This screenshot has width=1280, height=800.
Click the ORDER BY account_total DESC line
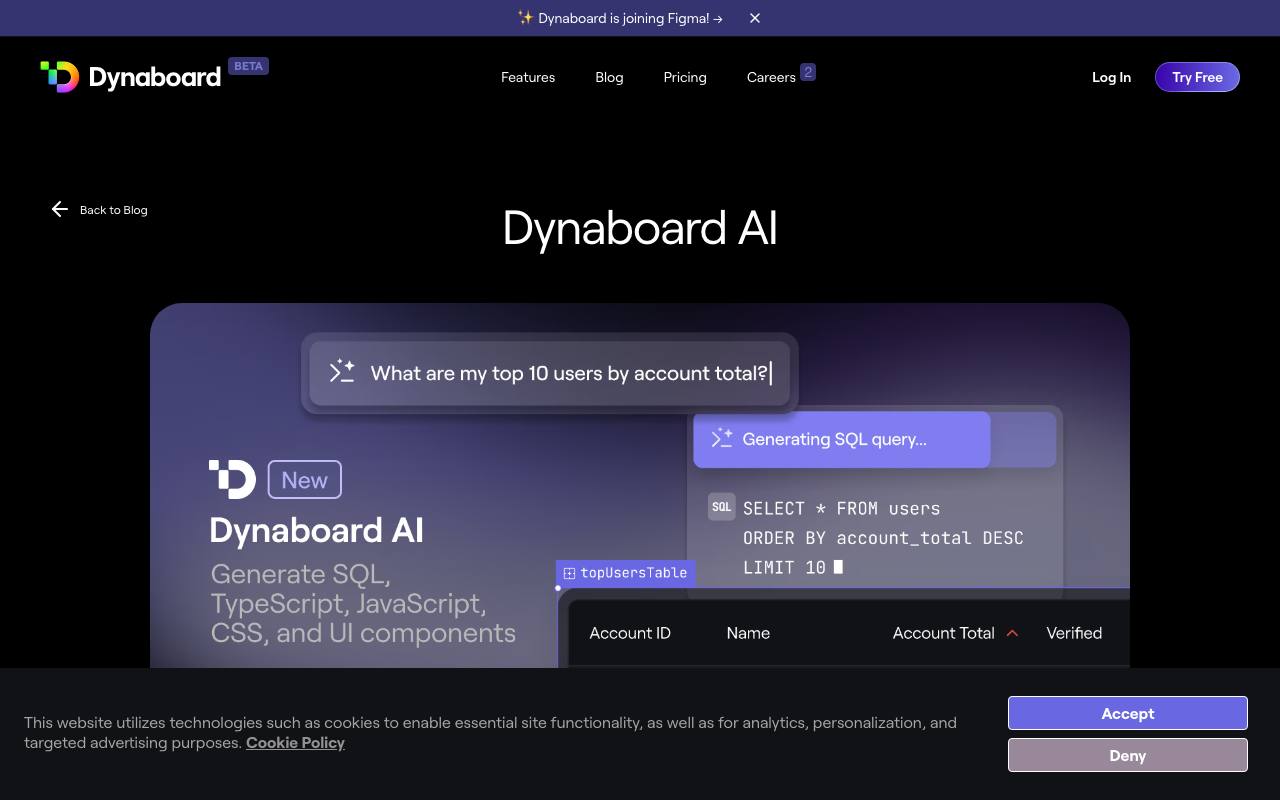(x=883, y=538)
